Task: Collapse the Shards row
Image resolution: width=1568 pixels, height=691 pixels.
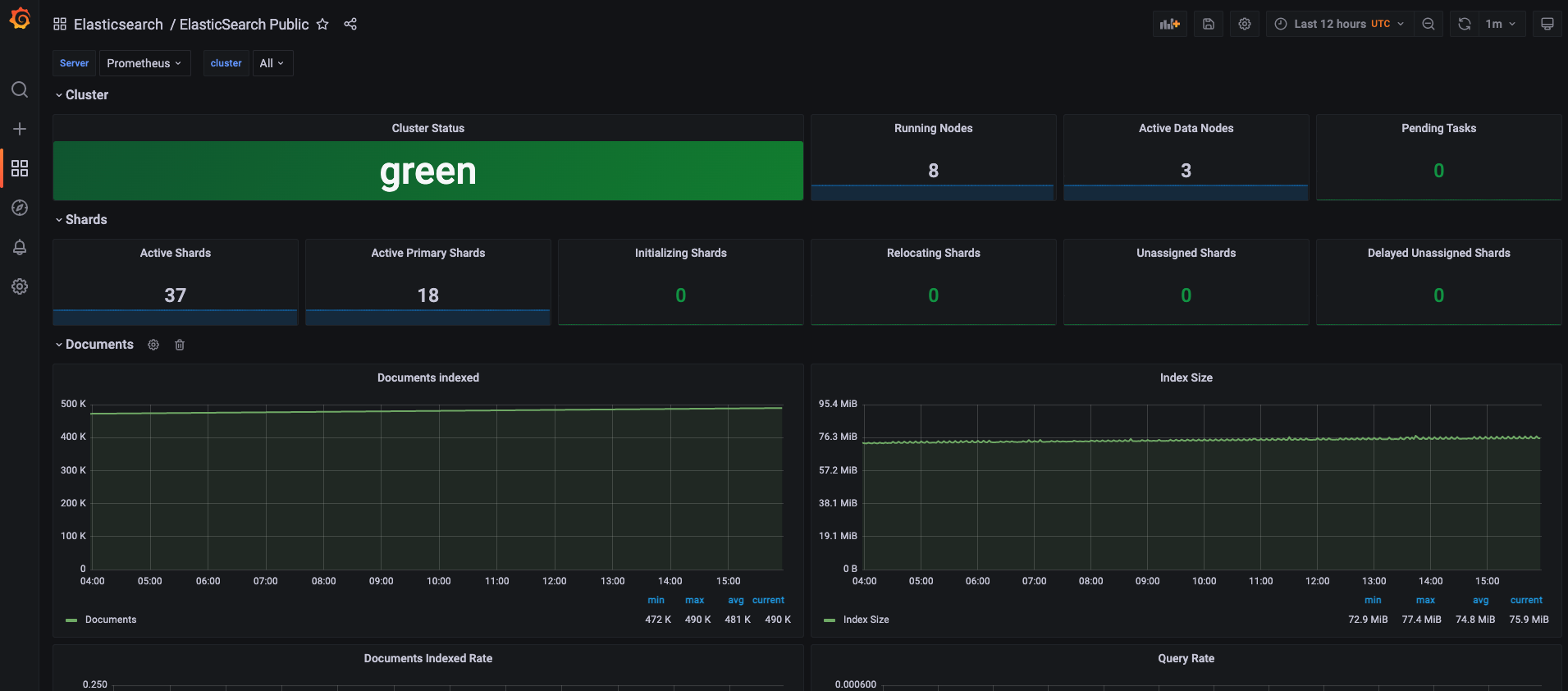Action: pyautogui.click(x=81, y=220)
